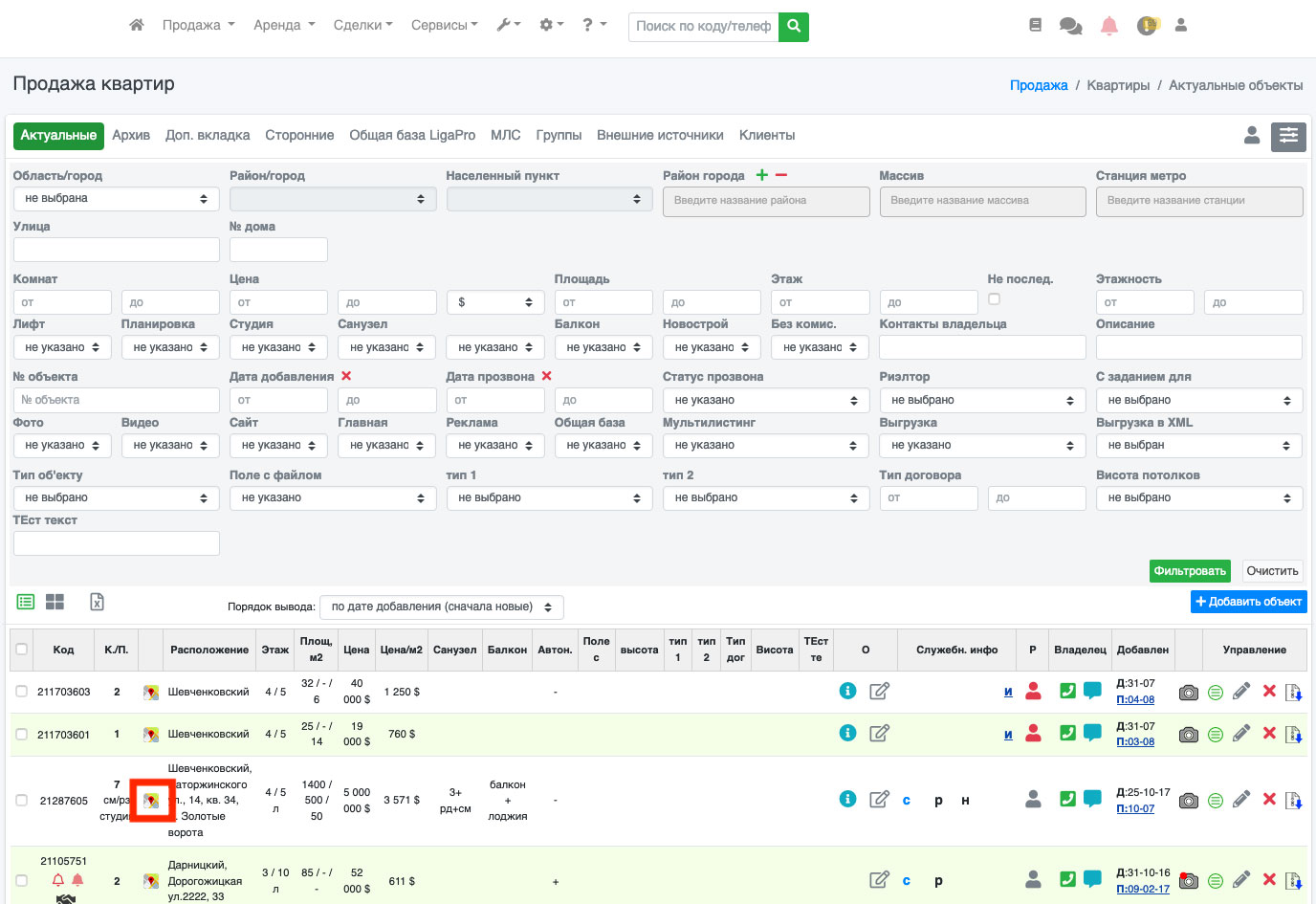Click the red delete X for listing 211703603
This screenshot has height=904, width=1316.
coord(1269,691)
